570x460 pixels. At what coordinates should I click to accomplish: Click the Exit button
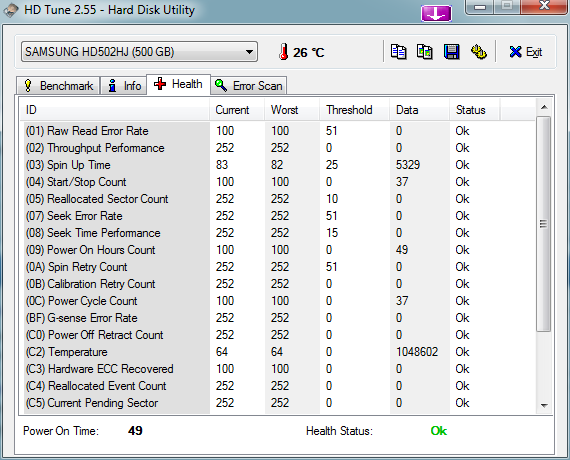click(526, 52)
